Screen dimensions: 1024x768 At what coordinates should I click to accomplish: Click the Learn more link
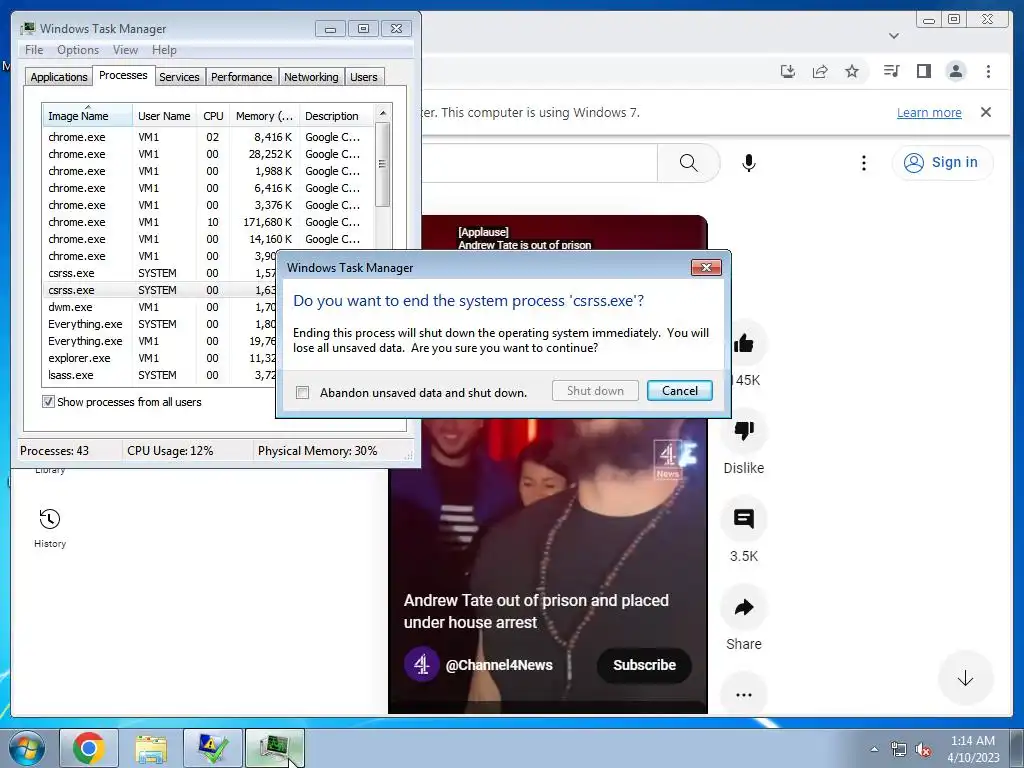click(929, 112)
